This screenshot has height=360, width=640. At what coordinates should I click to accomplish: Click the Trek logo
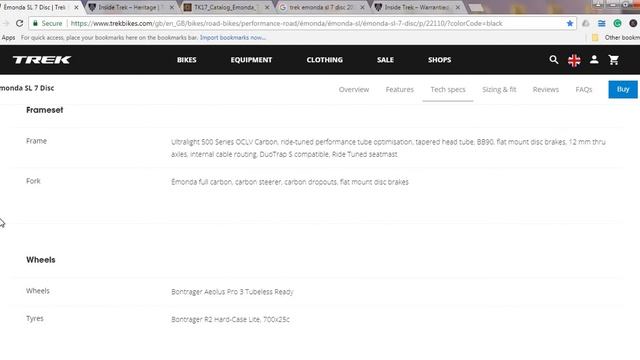(42, 60)
